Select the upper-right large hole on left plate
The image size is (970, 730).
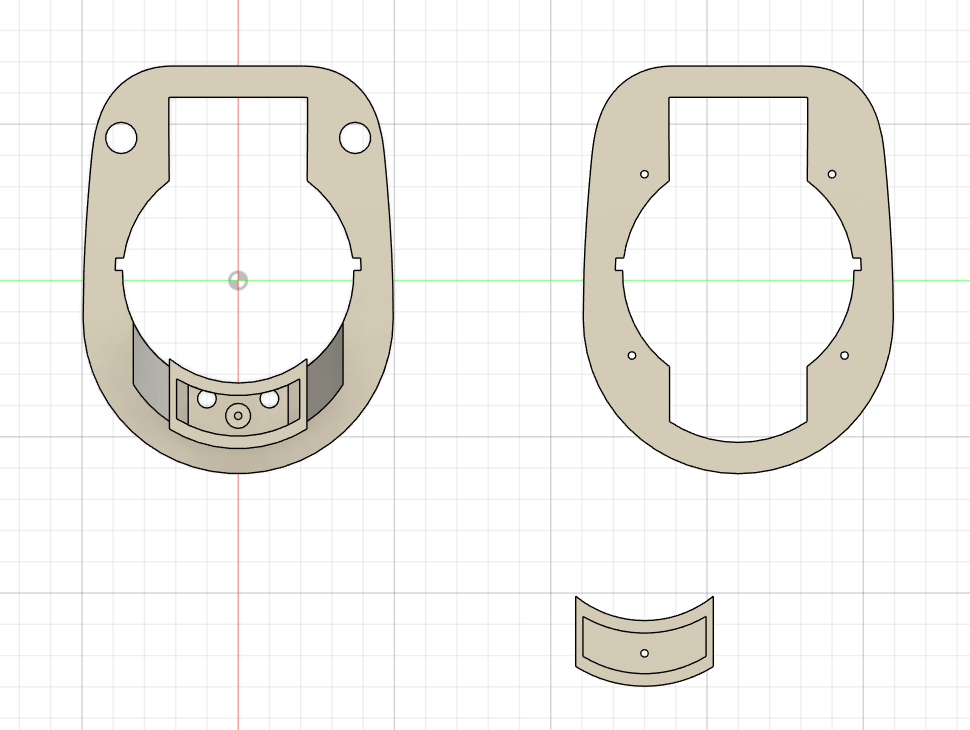click(x=354, y=138)
